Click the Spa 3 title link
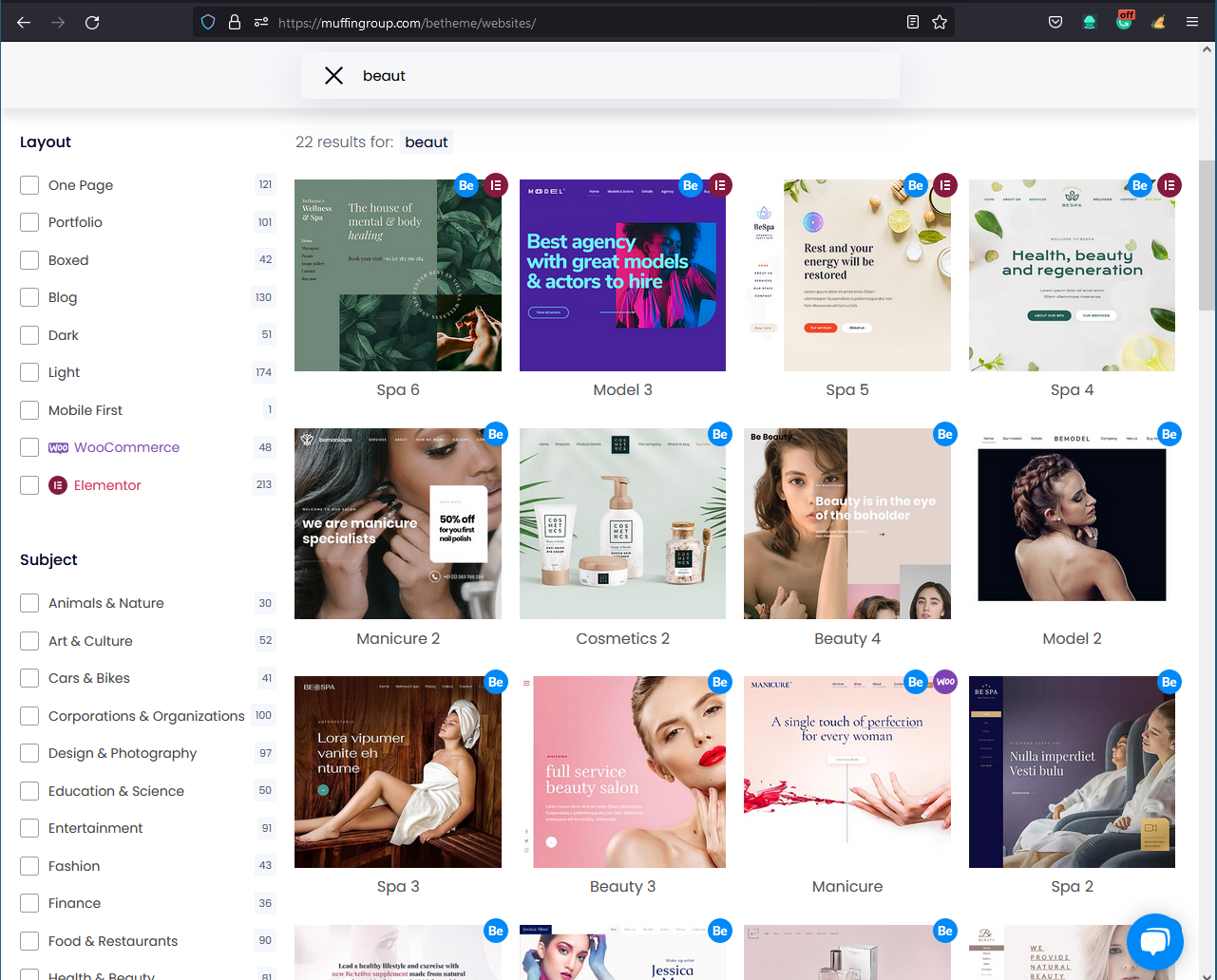 click(398, 887)
